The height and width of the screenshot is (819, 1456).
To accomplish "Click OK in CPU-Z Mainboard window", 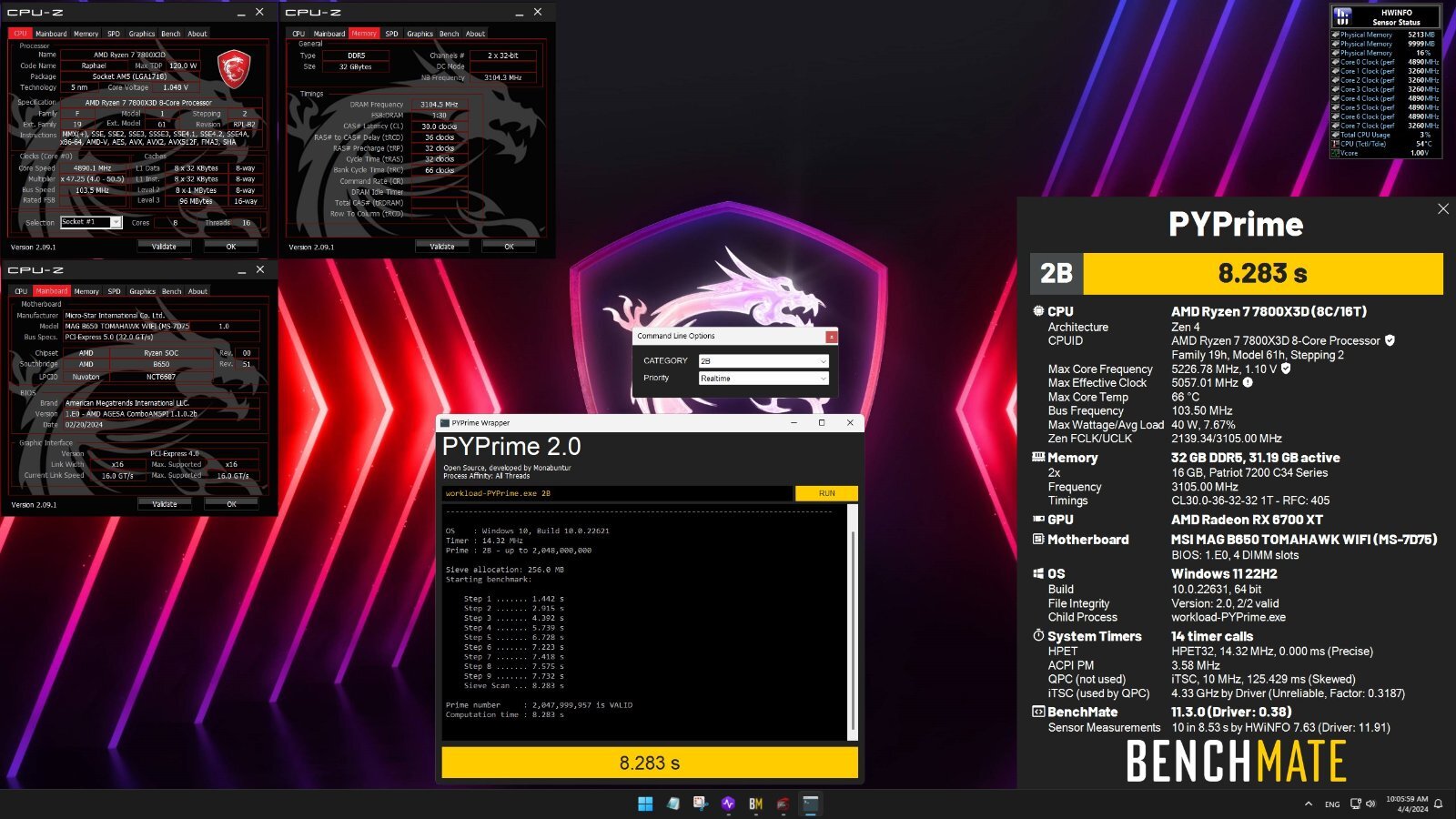I will 231,504.
